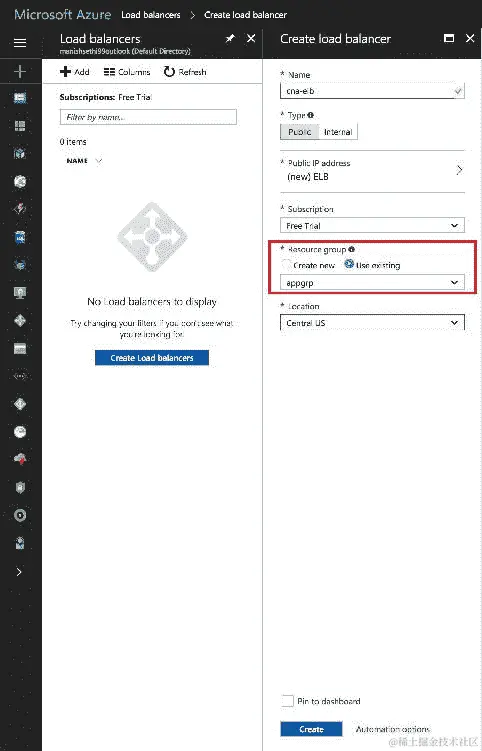Open Columns in Load balancers toolbar
This screenshot has height=751, width=482.
(127, 72)
